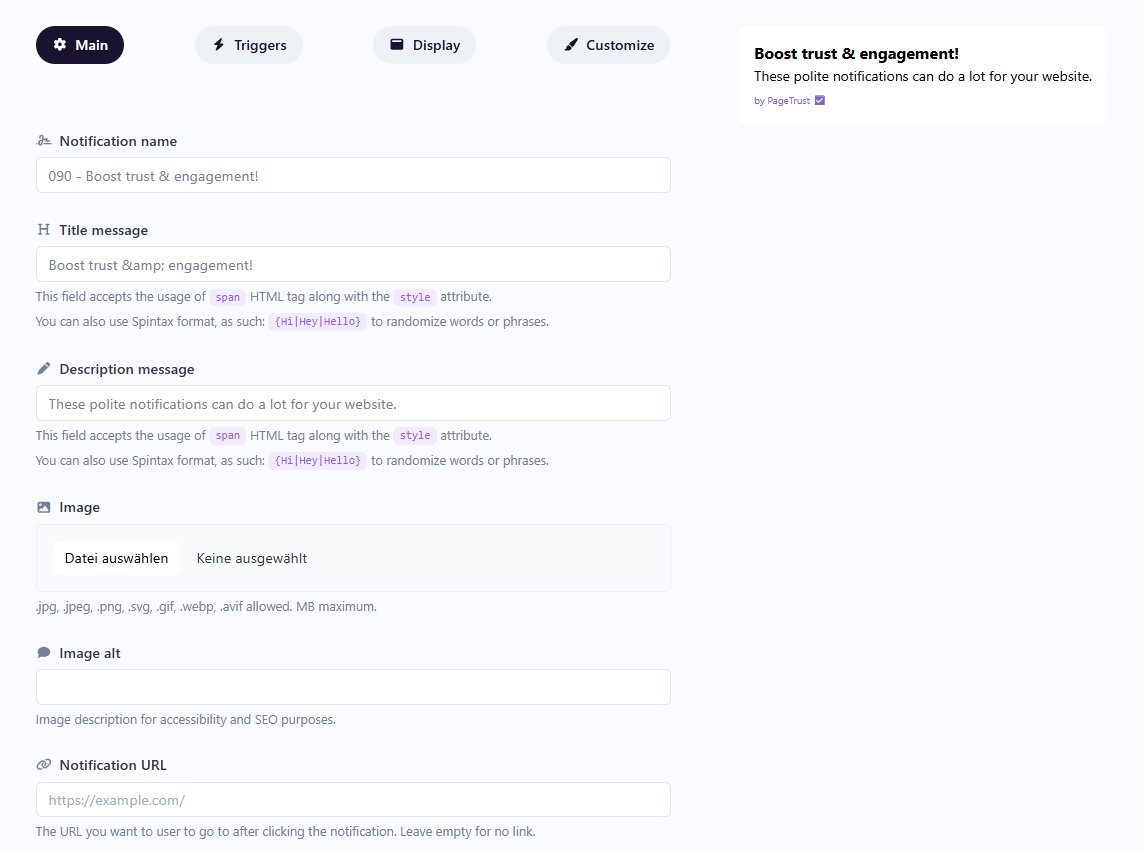
Task: Open the Main settings tab
Action: [x=80, y=45]
